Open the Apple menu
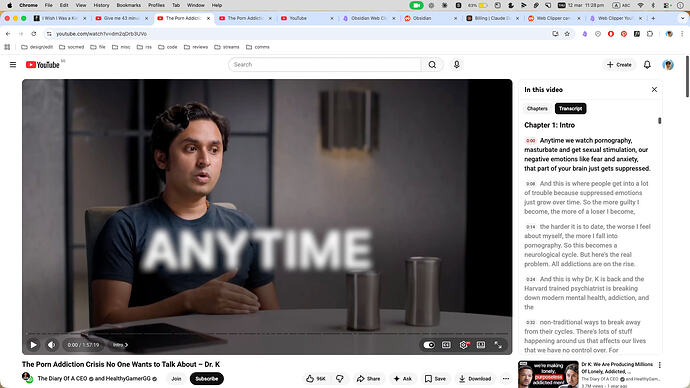 coord(9,5)
